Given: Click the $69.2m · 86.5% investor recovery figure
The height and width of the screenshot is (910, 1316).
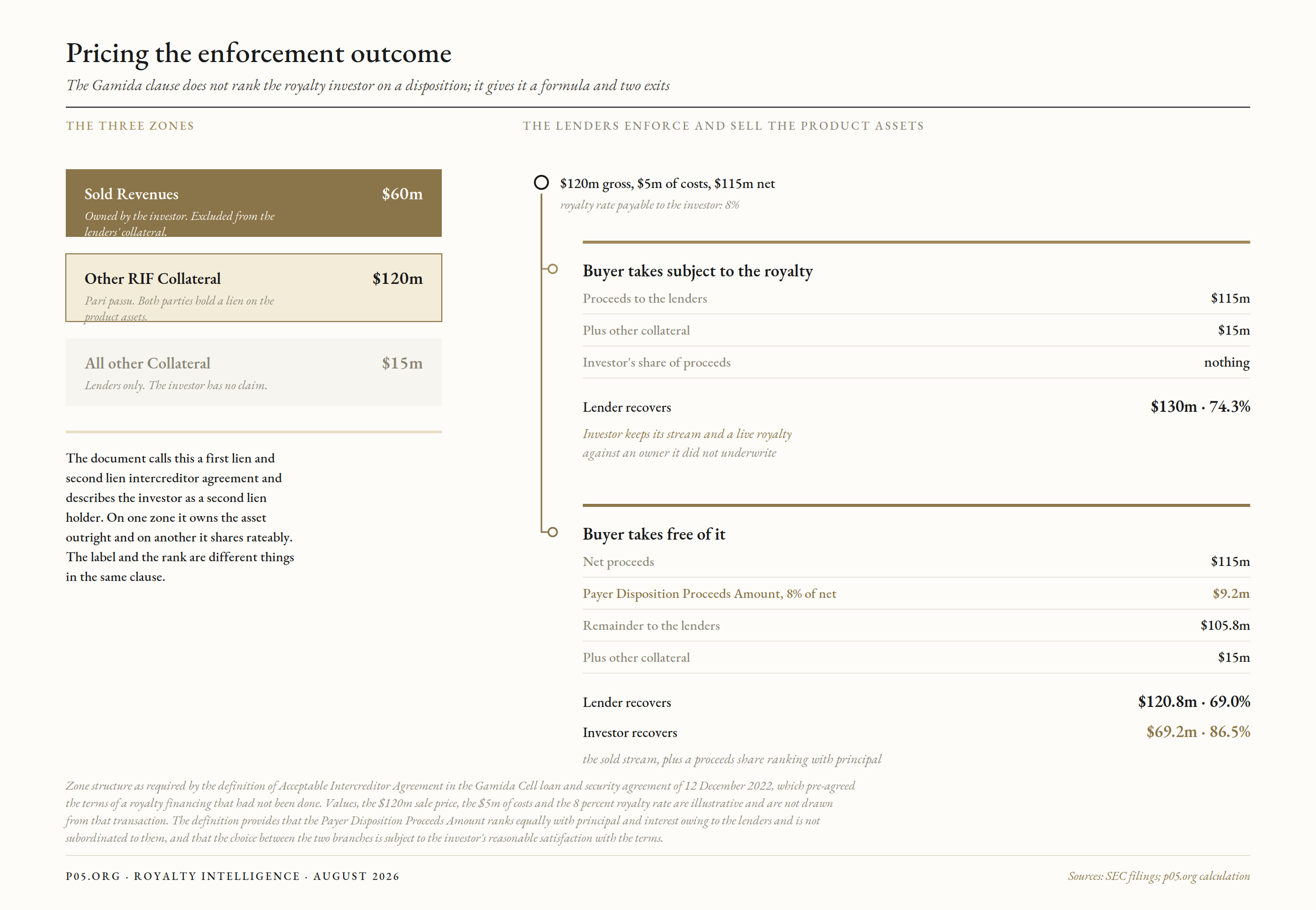Looking at the screenshot, I should pyautogui.click(x=1198, y=731).
